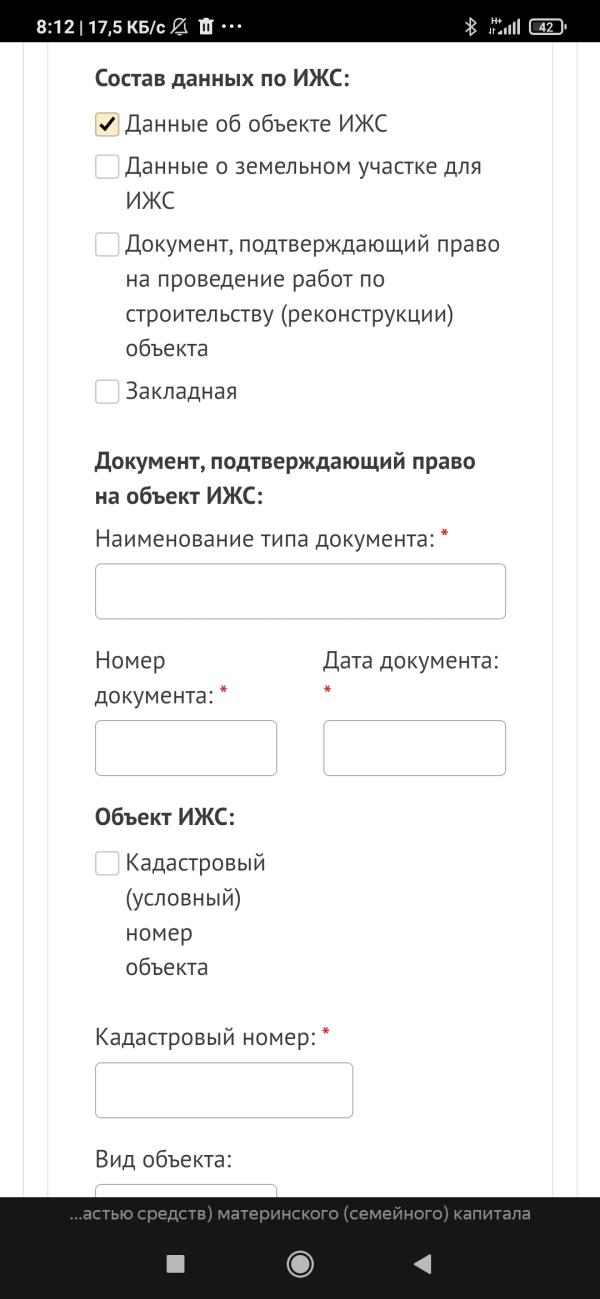Enable "Данные о земельном участке для ИЖС"
This screenshot has width=600, height=1299.
pyautogui.click(x=107, y=166)
